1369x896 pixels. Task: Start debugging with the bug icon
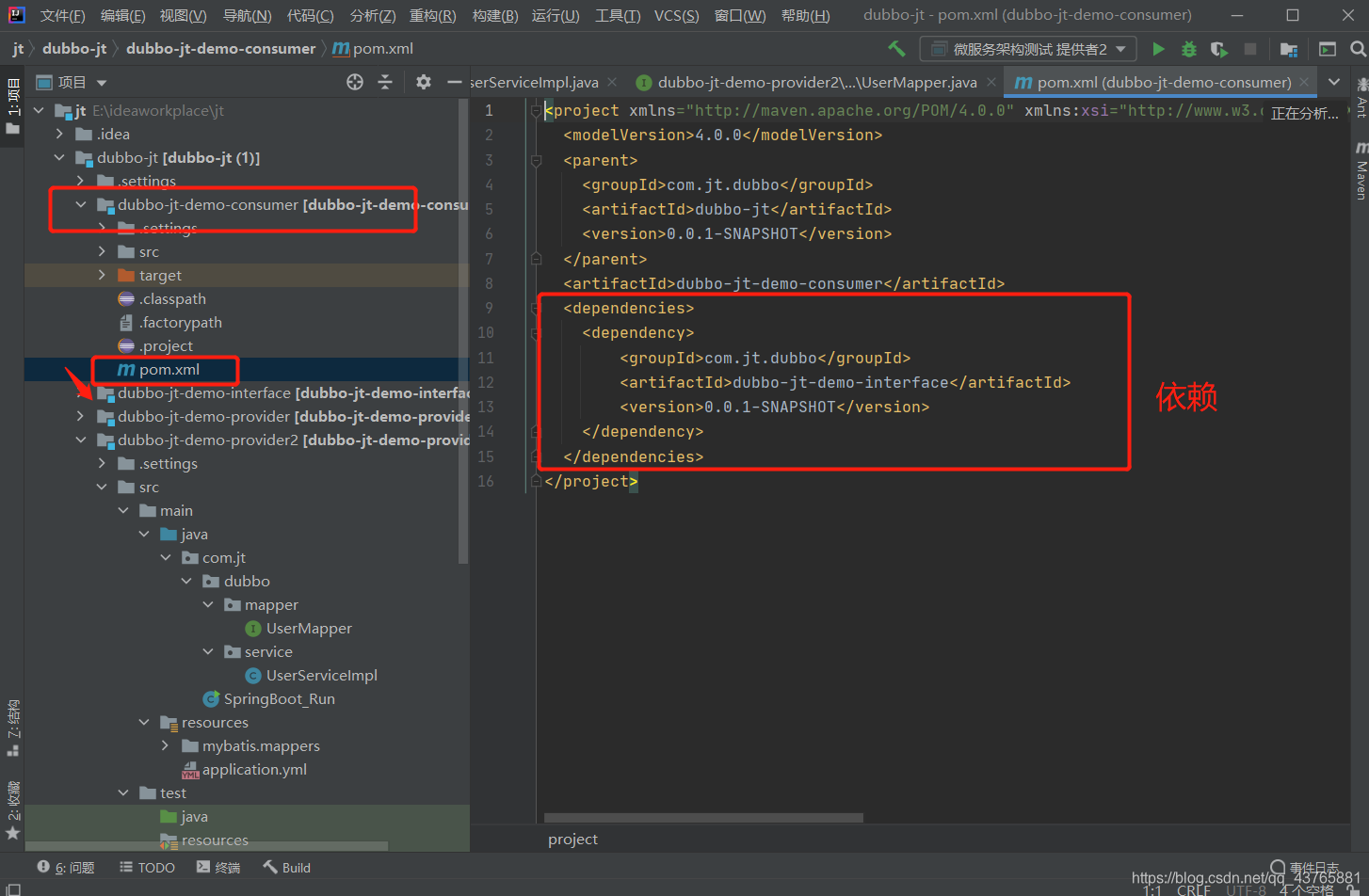click(1189, 49)
